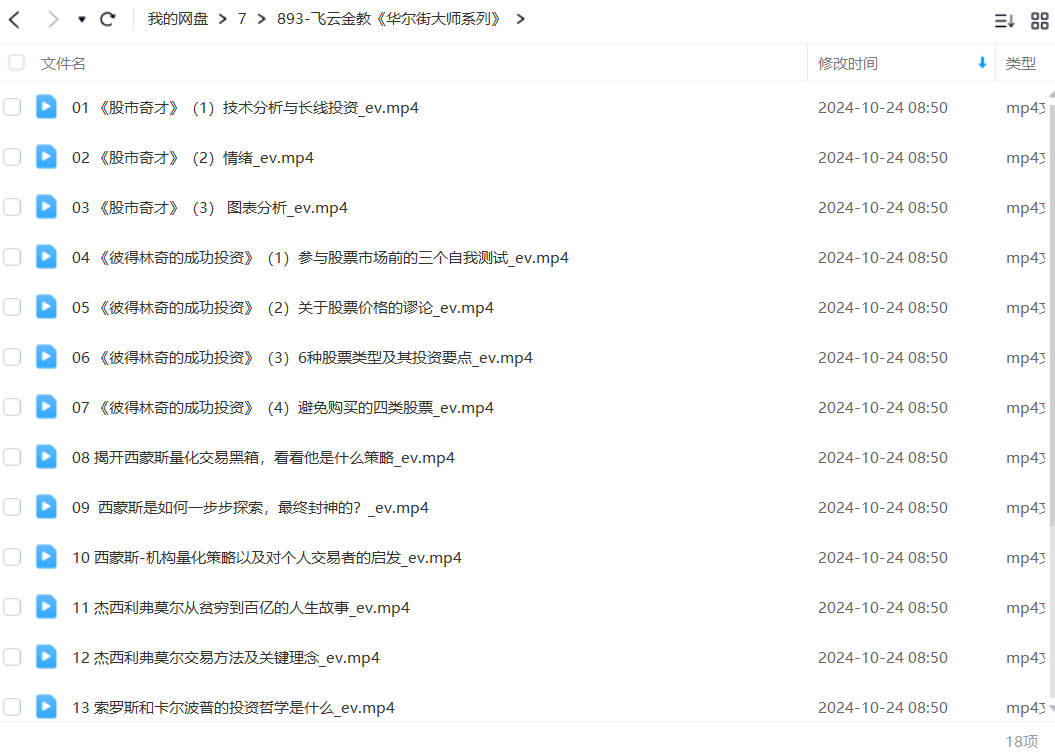The height and width of the screenshot is (752, 1055).
Task: Select file name 11 杰西利弗莫尔从贫穷到百亿
Action: 241,607
